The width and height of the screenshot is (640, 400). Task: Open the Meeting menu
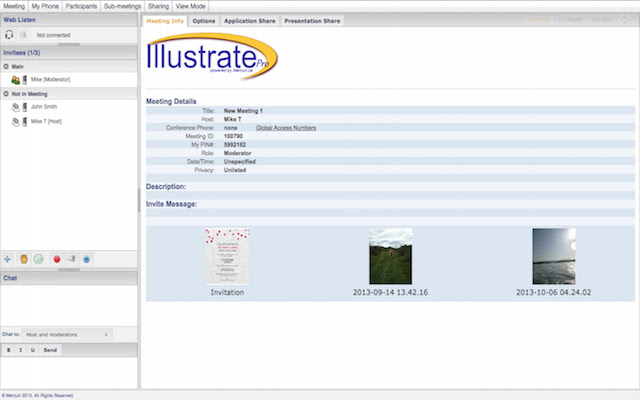pyautogui.click(x=14, y=6)
